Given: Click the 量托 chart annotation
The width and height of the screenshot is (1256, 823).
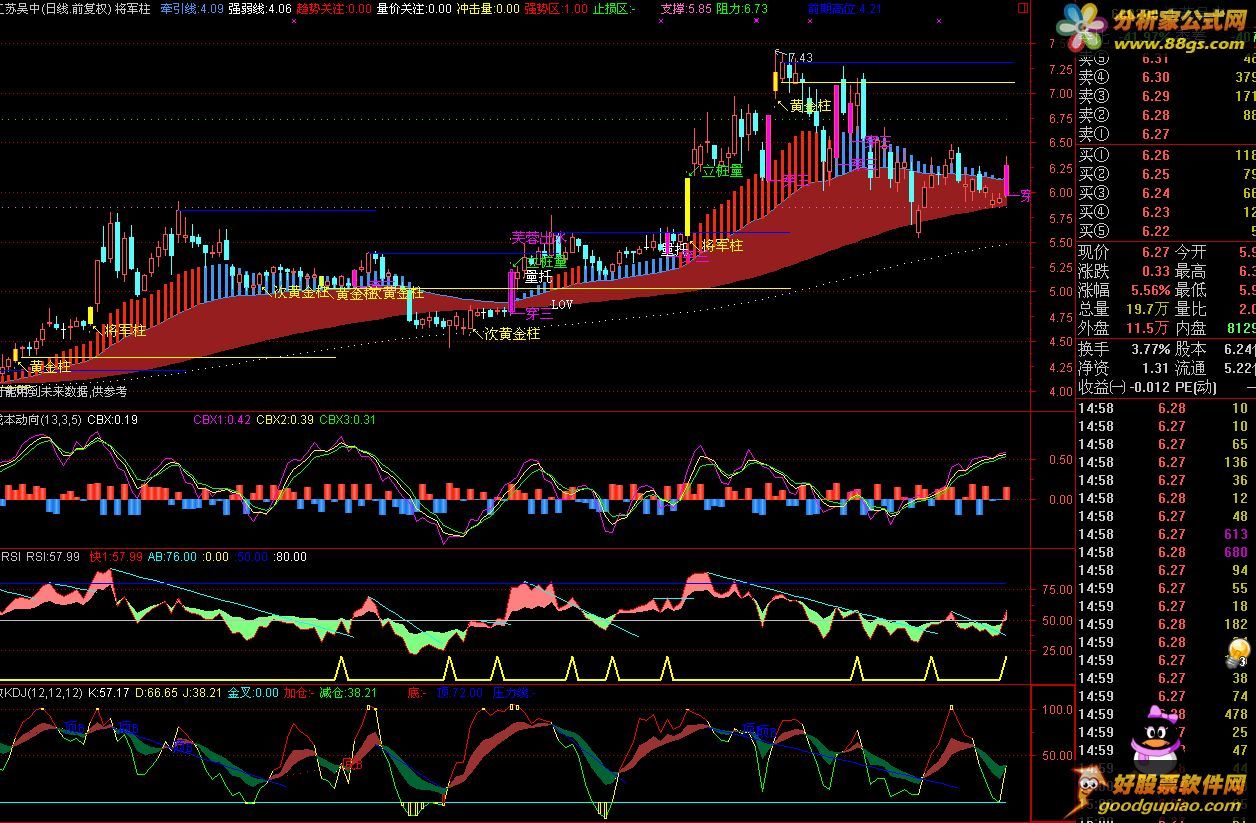Looking at the screenshot, I should pos(538,276).
